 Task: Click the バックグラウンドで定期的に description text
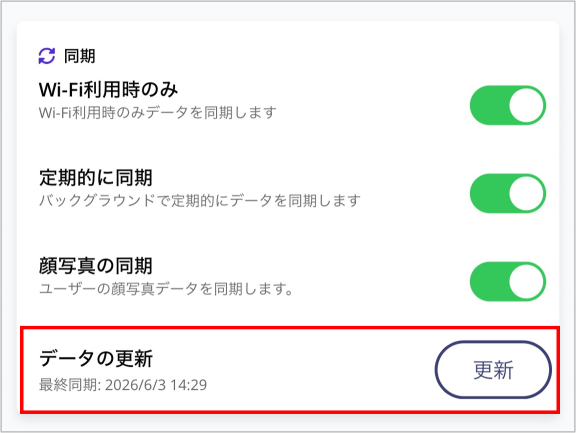199,201
